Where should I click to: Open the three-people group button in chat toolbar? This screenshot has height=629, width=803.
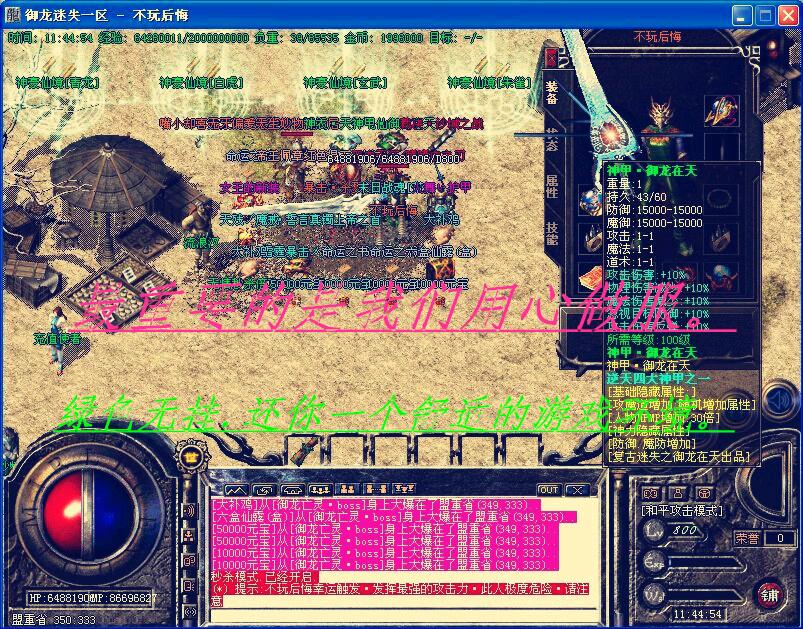pyautogui.click(x=322, y=490)
